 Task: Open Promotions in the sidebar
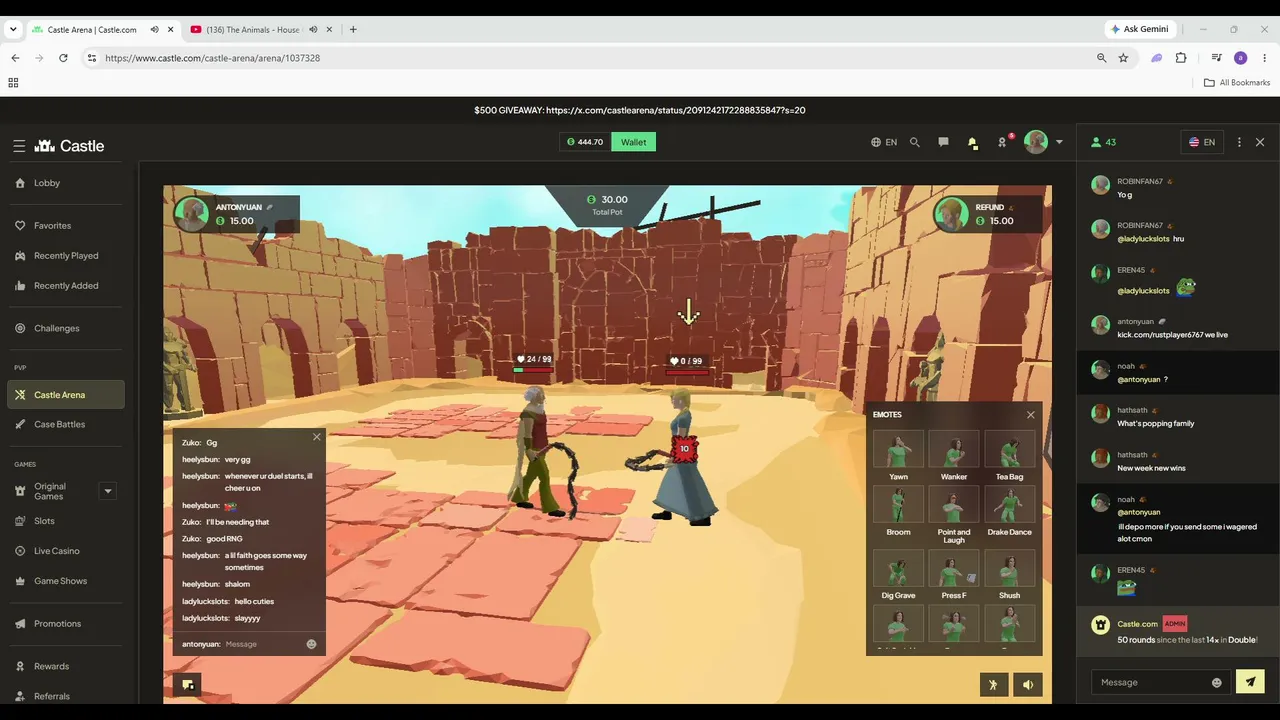(57, 624)
